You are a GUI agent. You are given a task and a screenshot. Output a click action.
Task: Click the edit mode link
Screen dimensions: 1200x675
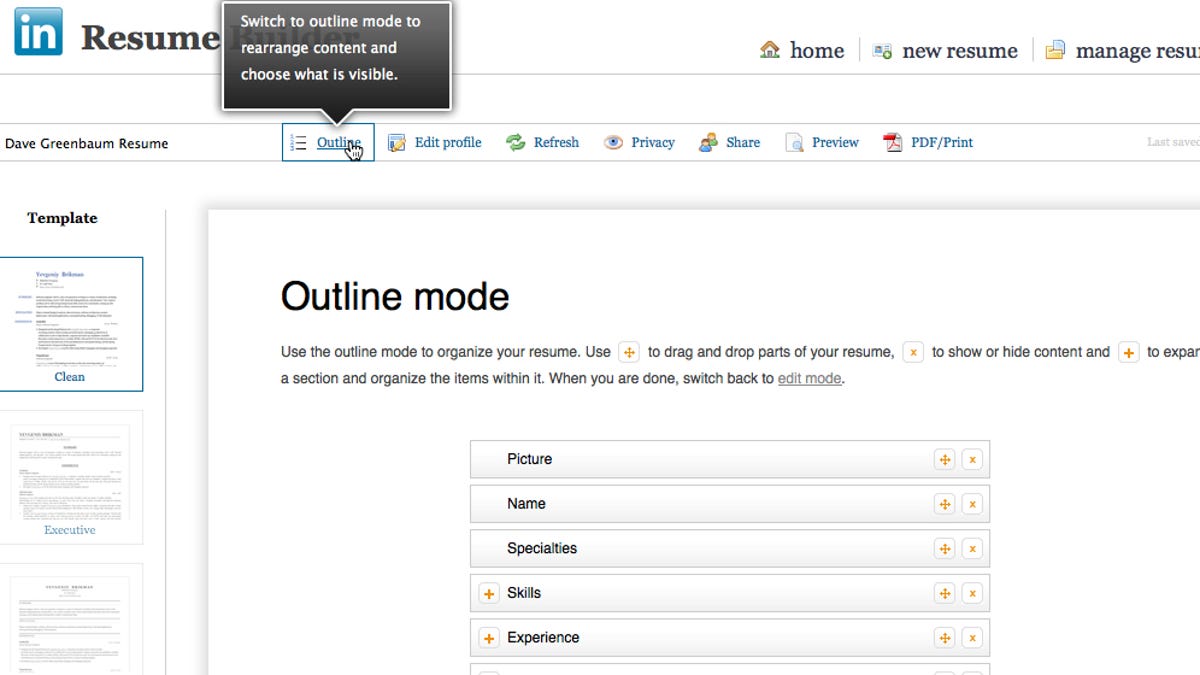[x=809, y=379]
